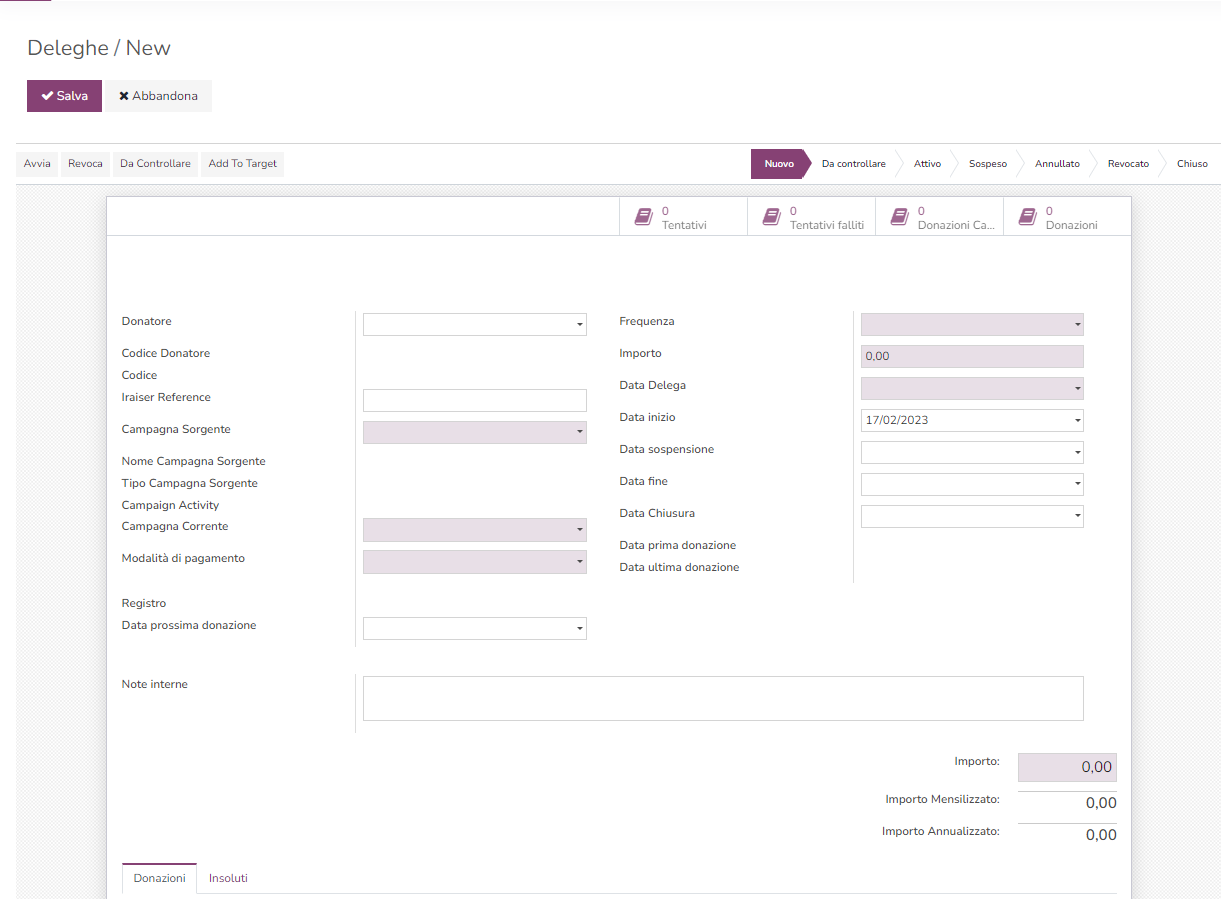The image size is (1221, 899).
Task: Expand the Frequenza dropdown
Action: coord(971,324)
